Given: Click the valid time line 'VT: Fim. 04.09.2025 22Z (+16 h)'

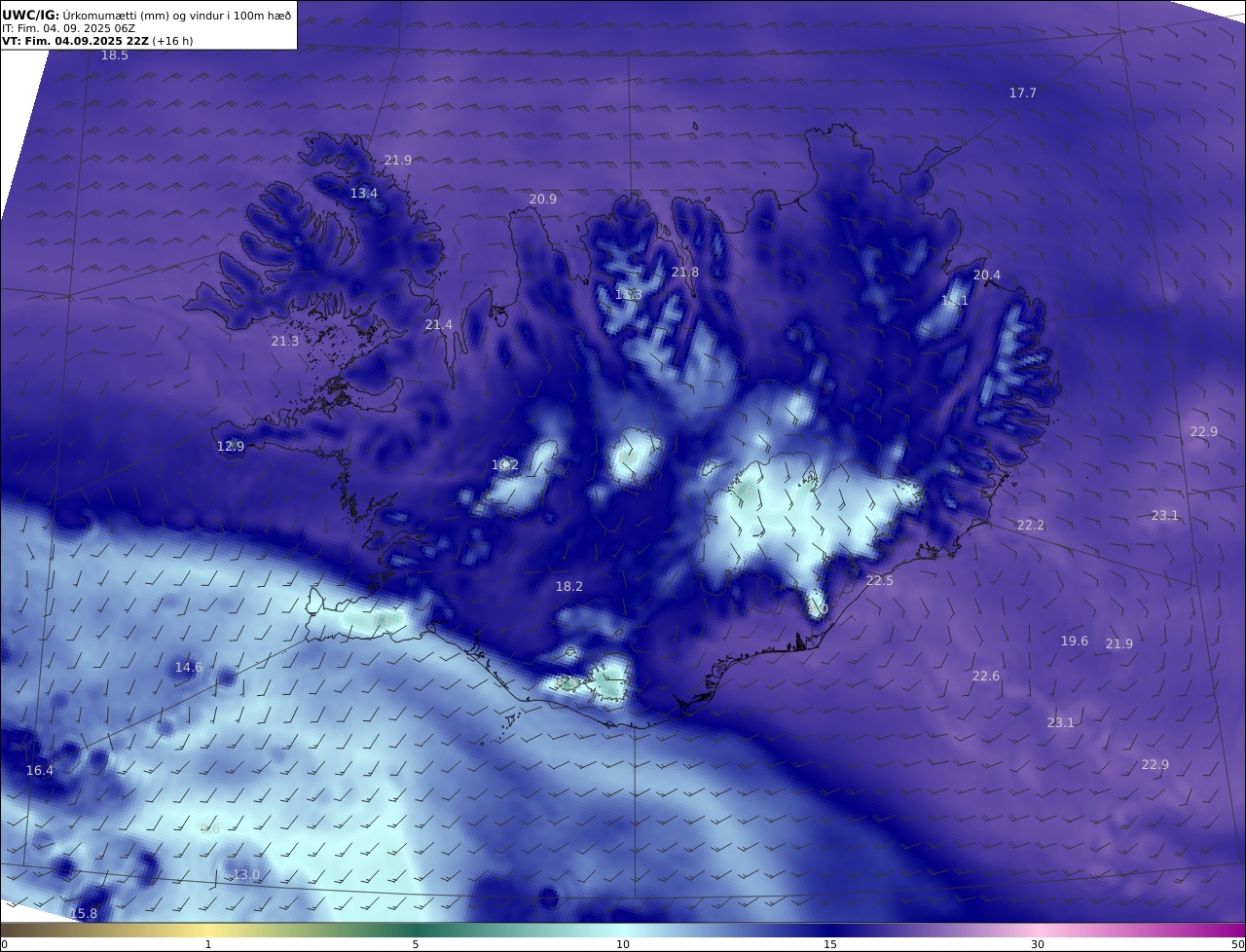Looking at the screenshot, I should point(97,41).
